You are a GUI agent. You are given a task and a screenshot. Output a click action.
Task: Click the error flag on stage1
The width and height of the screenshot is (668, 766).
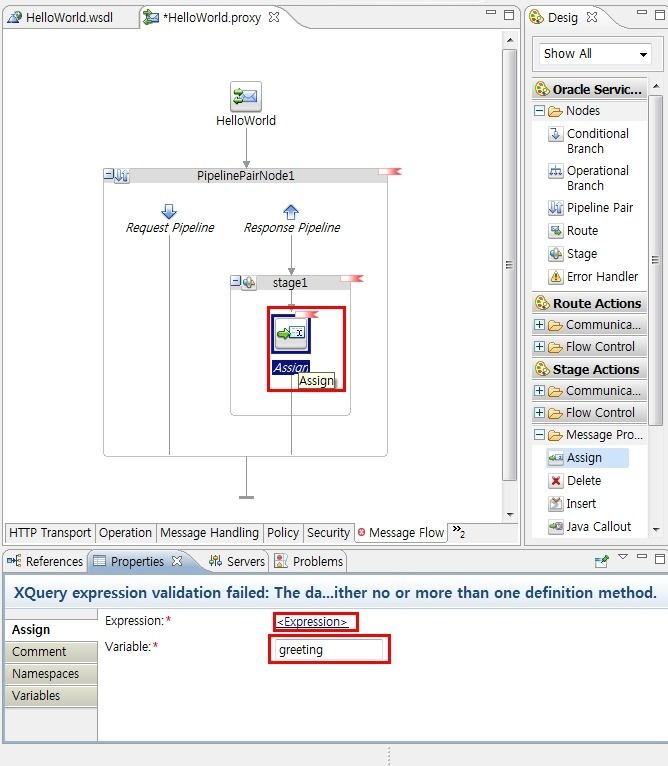352,278
